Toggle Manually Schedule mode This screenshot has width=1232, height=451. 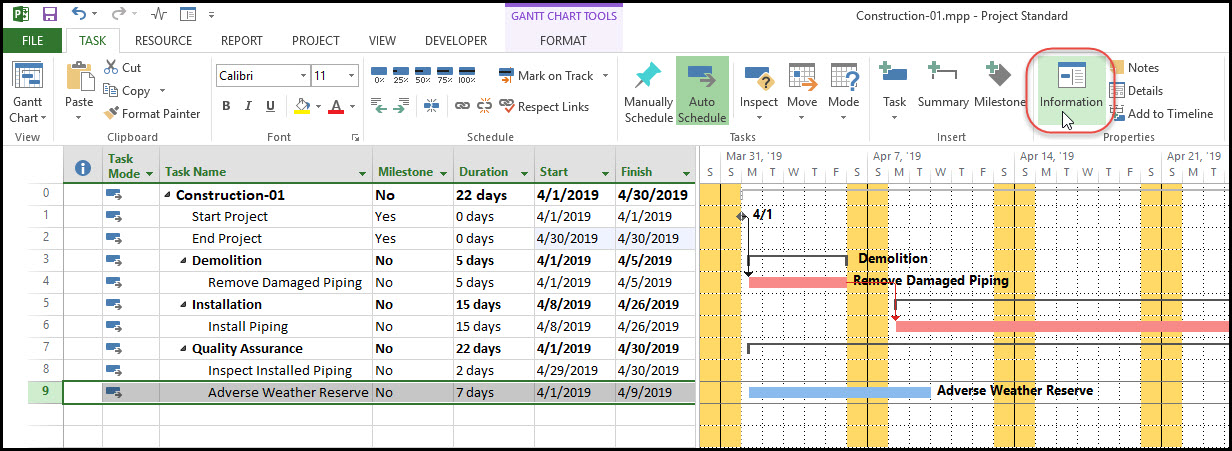click(648, 92)
